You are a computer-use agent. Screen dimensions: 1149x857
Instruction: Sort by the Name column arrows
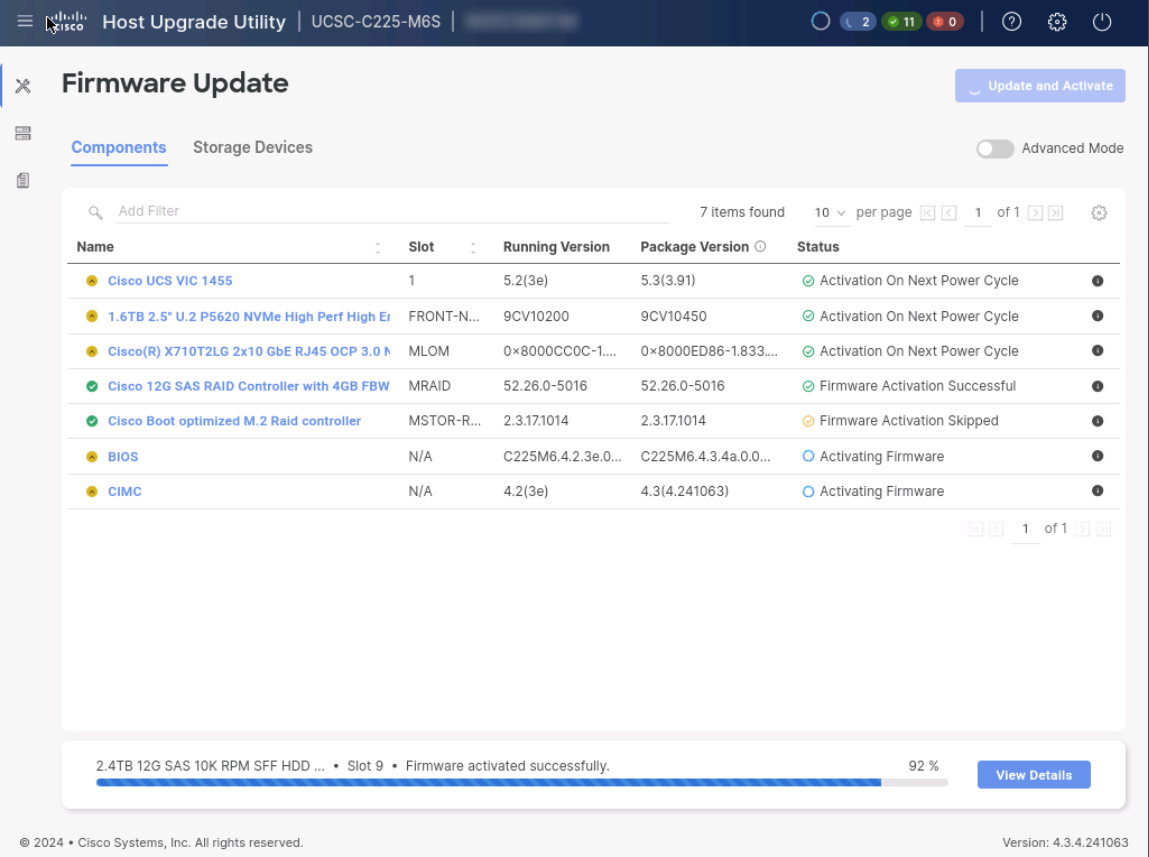pyautogui.click(x=377, y=248)
